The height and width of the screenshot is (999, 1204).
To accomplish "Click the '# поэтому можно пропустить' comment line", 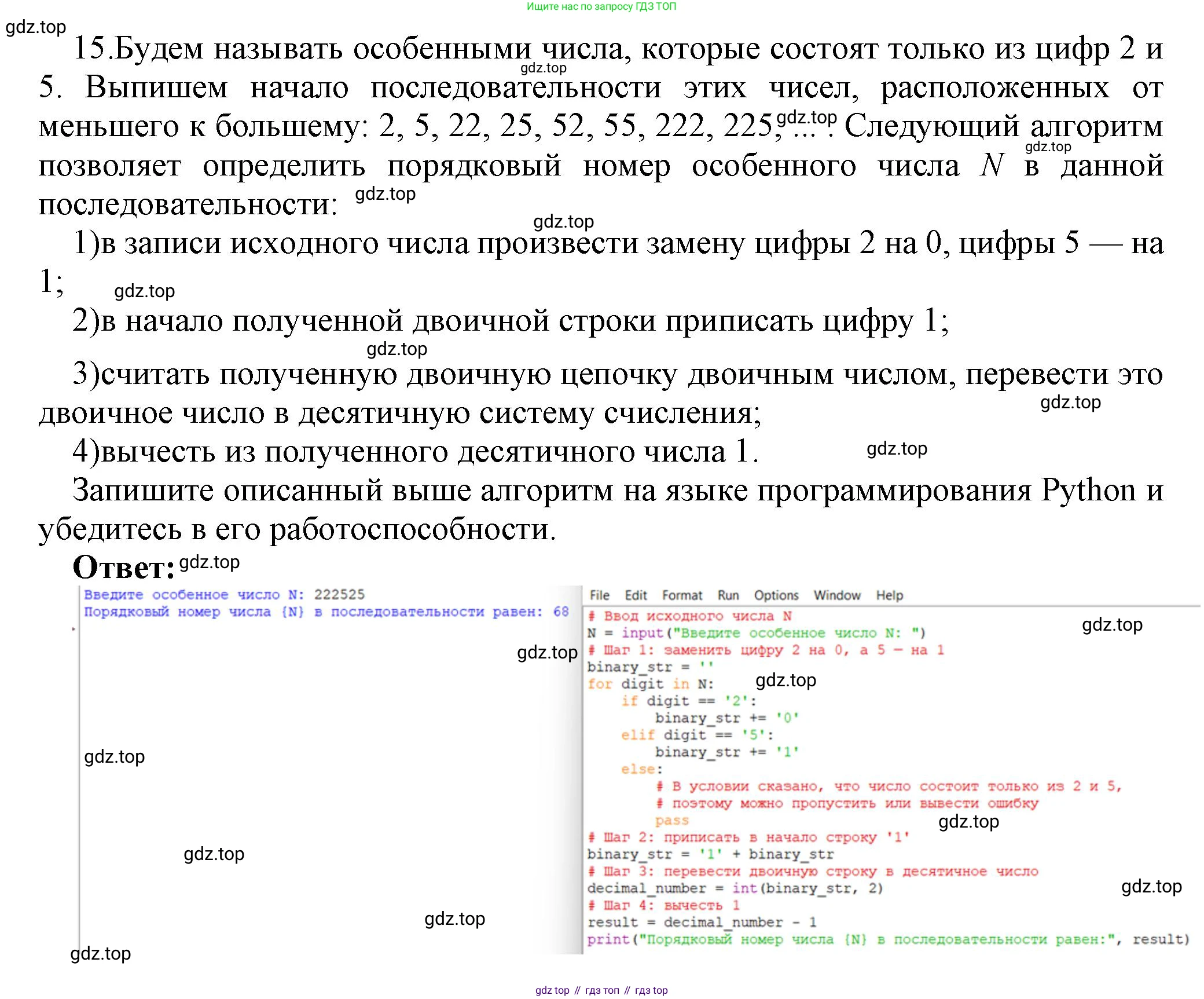I will pos(847,804).
